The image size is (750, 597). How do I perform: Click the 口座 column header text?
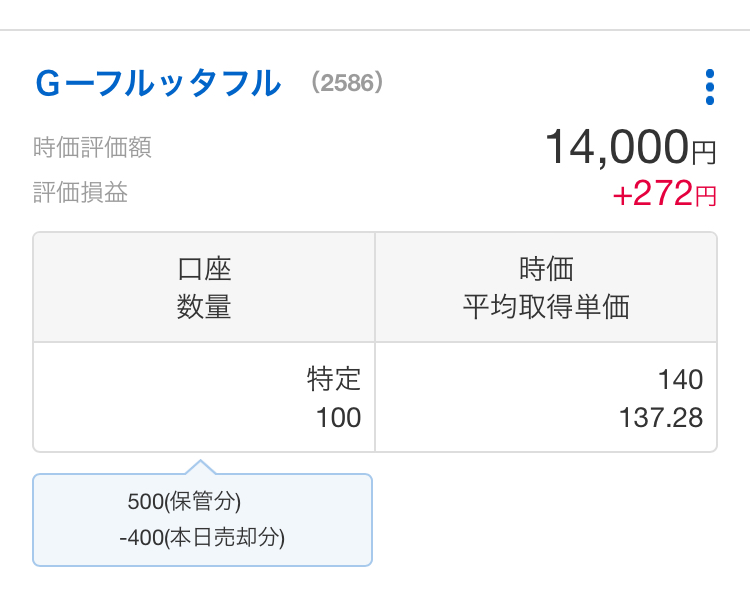tap(204, 268)
